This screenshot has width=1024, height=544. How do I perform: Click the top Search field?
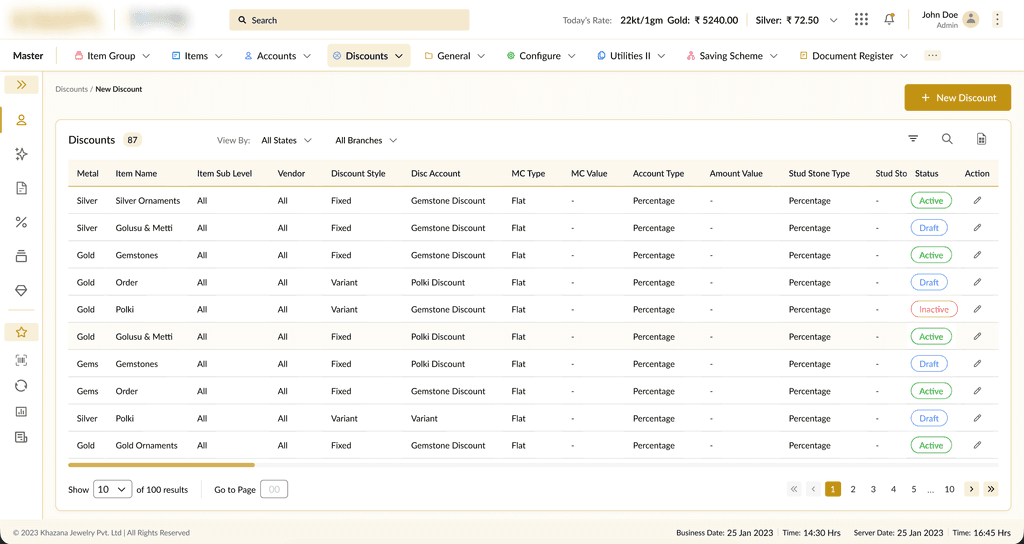pyautogui.click(x=349, y=20)
